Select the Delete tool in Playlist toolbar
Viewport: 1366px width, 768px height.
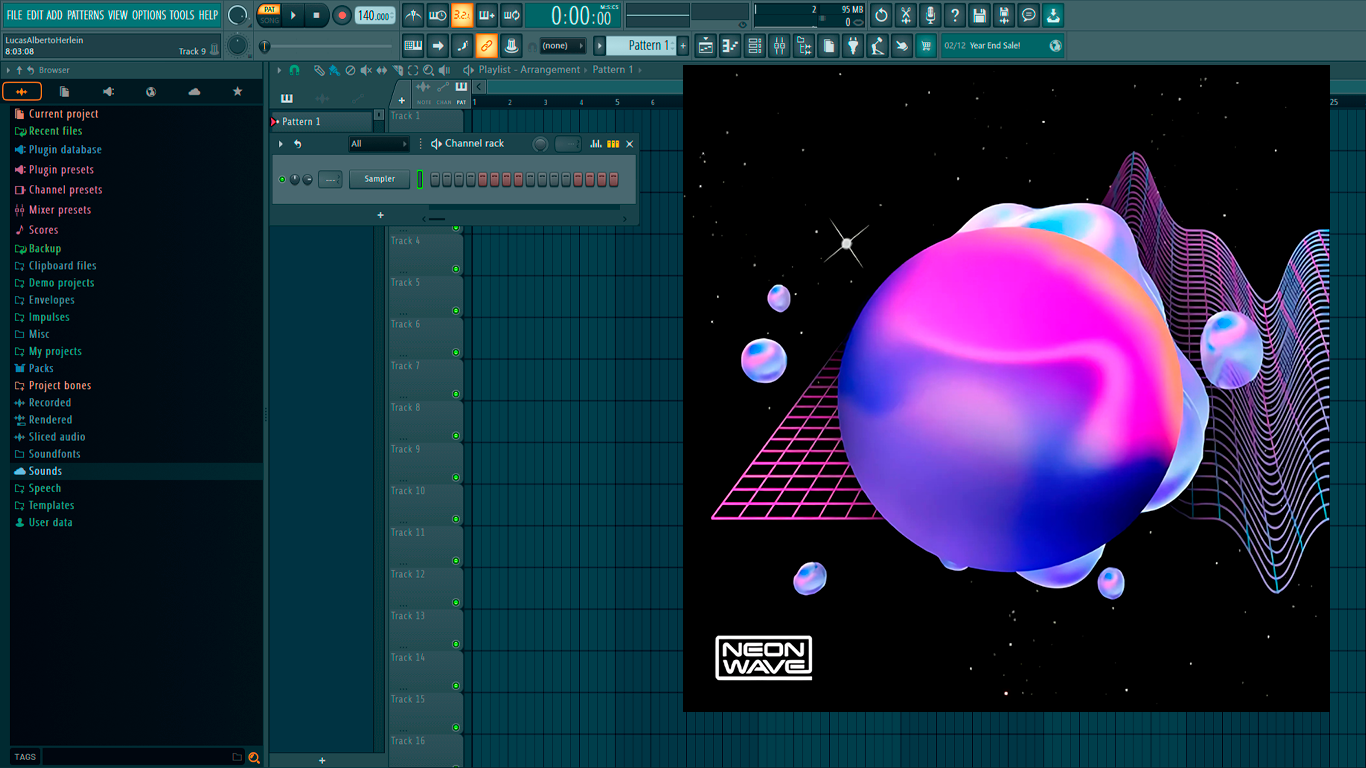pos(350,70)
